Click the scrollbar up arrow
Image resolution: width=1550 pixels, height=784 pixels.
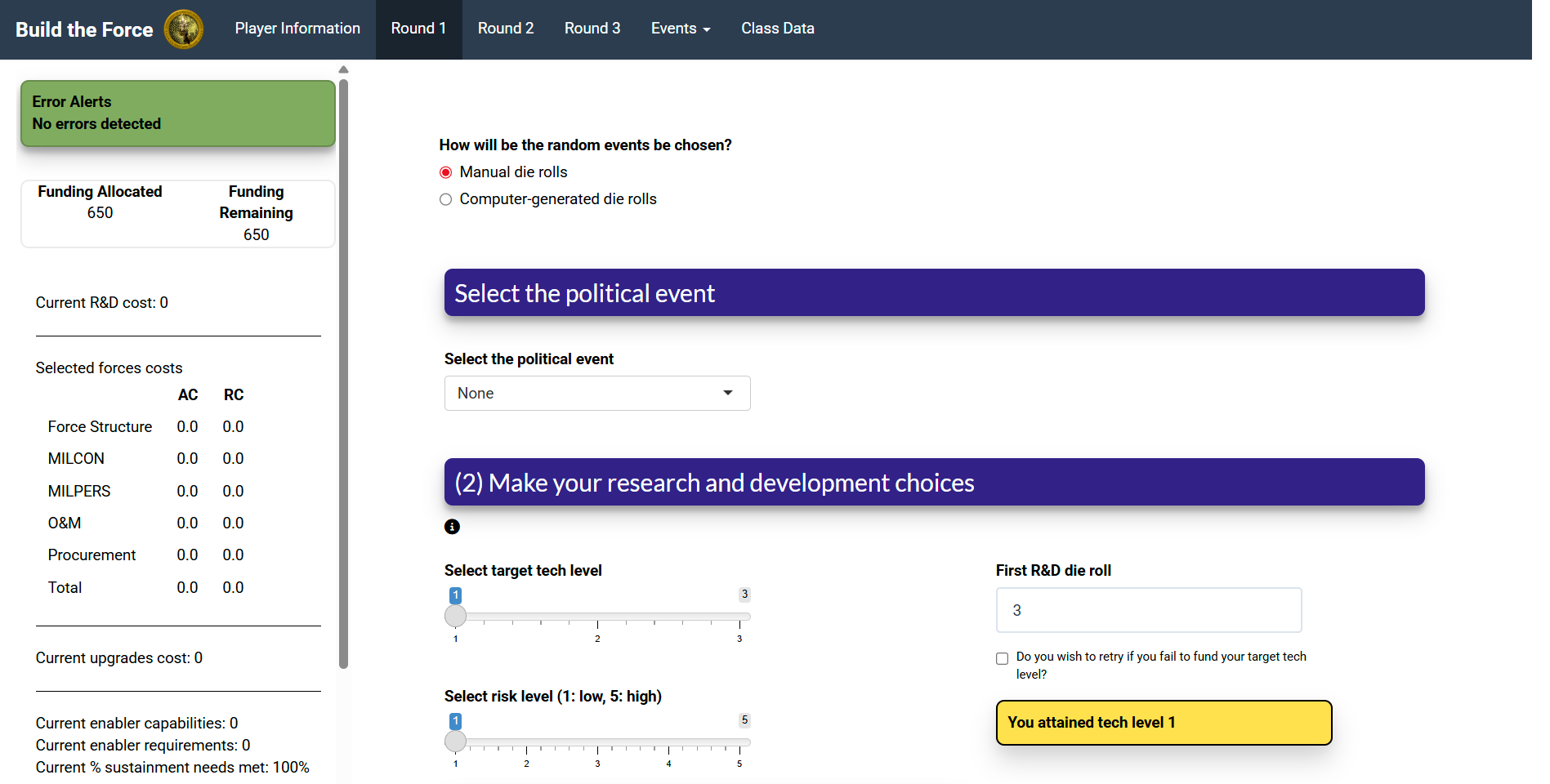coord(343,69)
